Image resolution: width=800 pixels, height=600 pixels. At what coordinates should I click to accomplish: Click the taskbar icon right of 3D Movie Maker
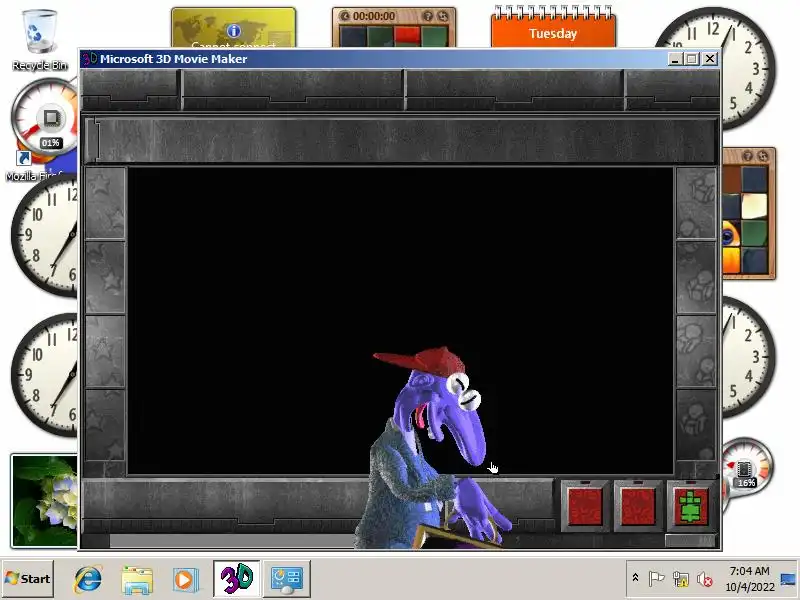coord(287,579)
